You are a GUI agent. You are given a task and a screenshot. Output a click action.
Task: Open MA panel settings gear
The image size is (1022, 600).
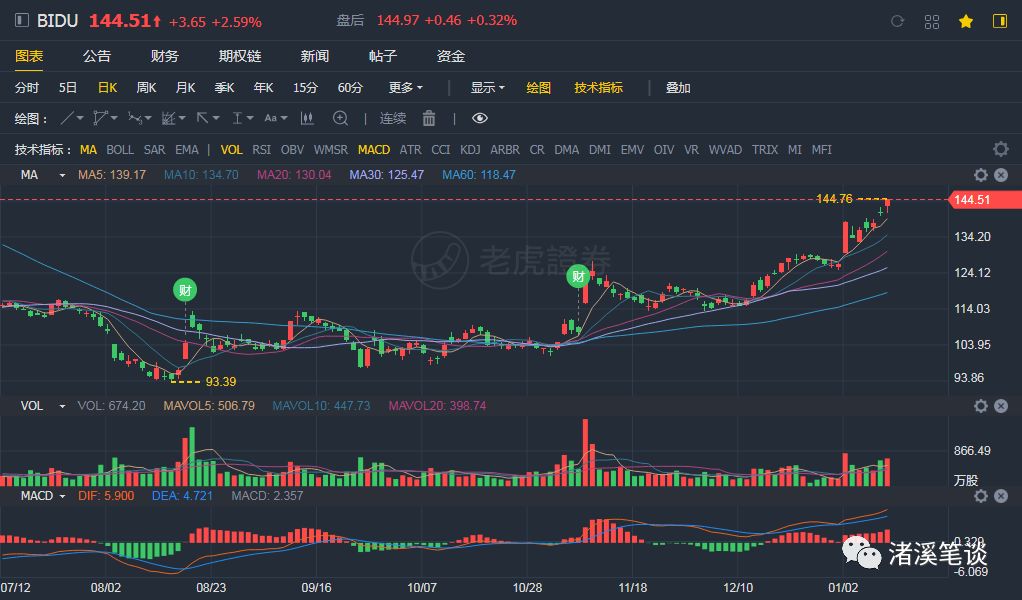(x=980, y=175)
